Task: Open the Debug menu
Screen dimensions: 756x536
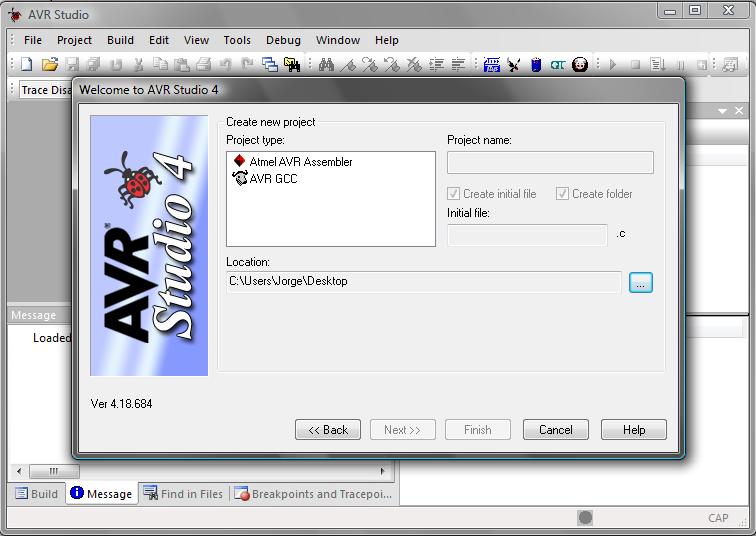Action: 283,40
